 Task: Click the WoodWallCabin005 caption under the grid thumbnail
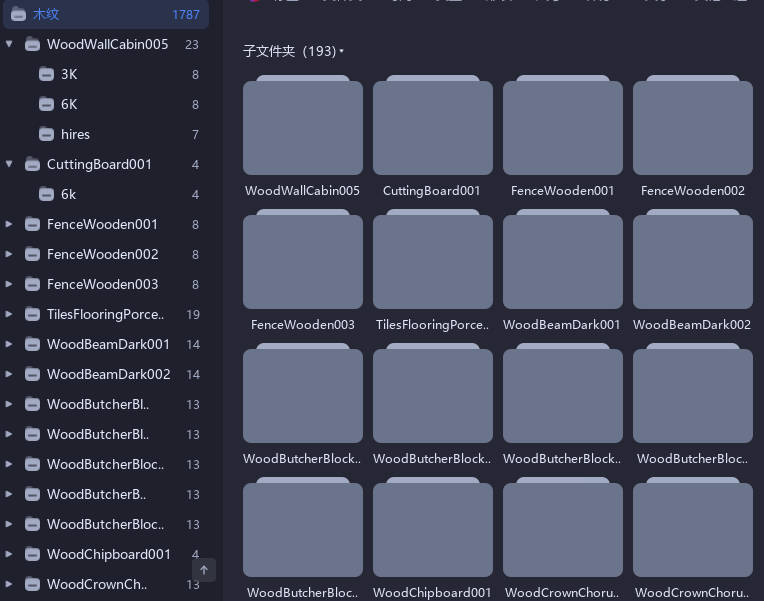pos(302,191)
